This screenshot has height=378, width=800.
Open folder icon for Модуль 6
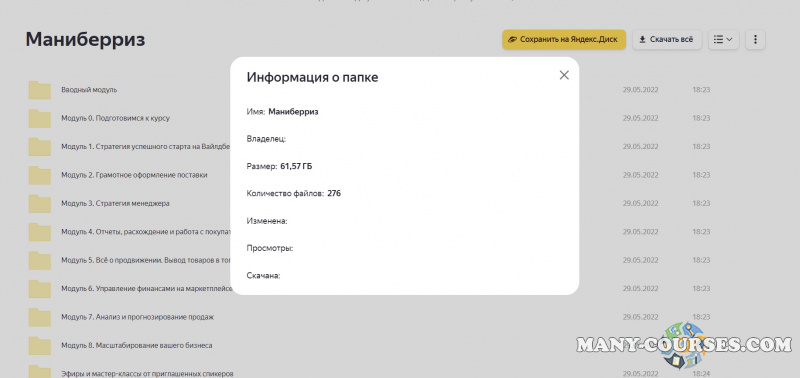[x=40, y=289]
